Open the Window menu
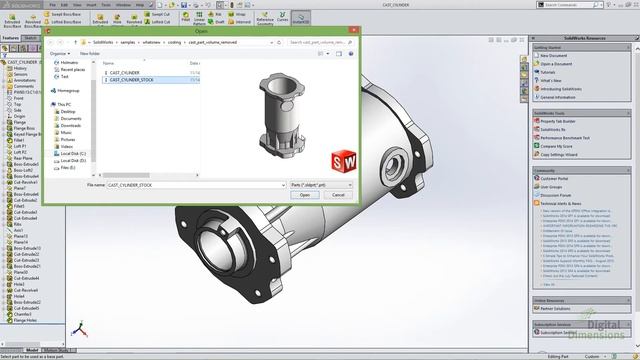The image size is (640, 360). click(x=123, y=5)
